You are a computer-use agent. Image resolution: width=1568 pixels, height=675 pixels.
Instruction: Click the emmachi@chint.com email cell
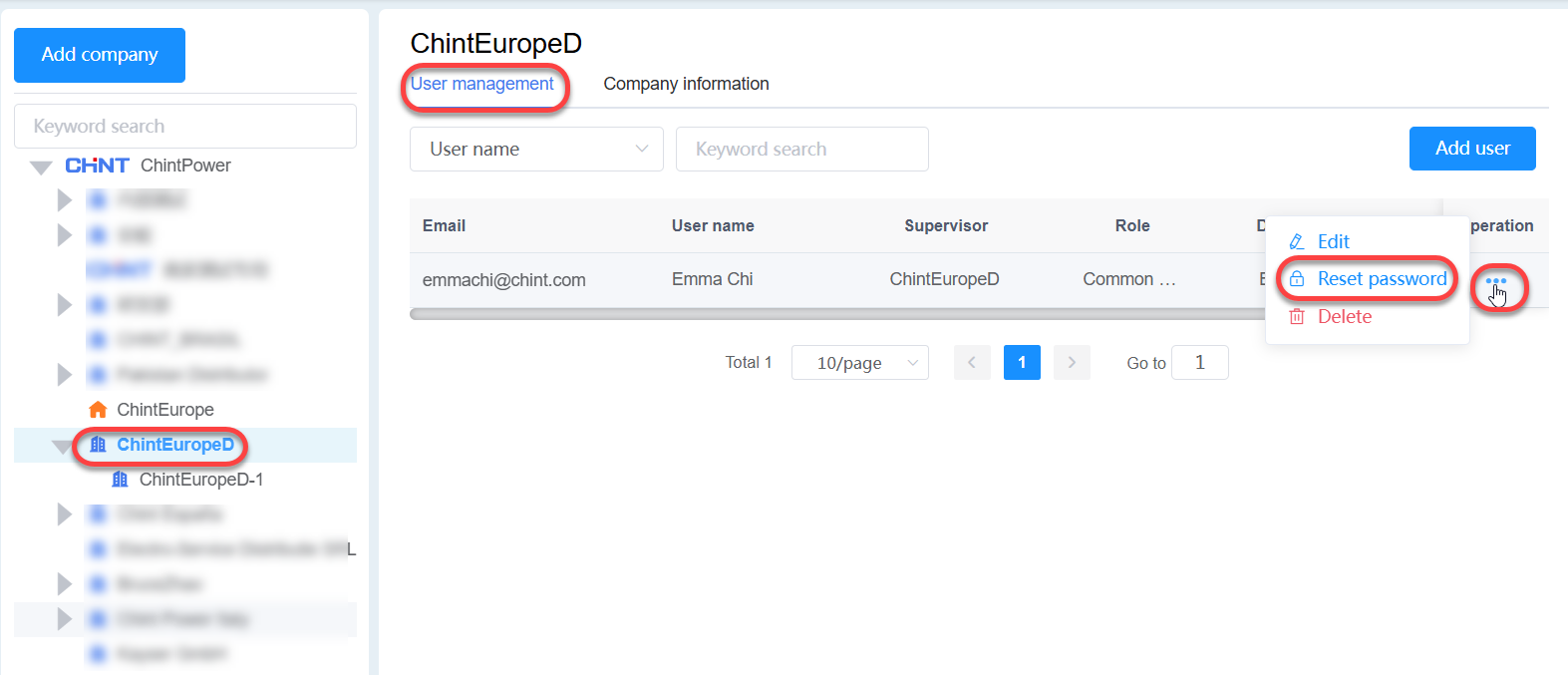[x=504, y=280]
